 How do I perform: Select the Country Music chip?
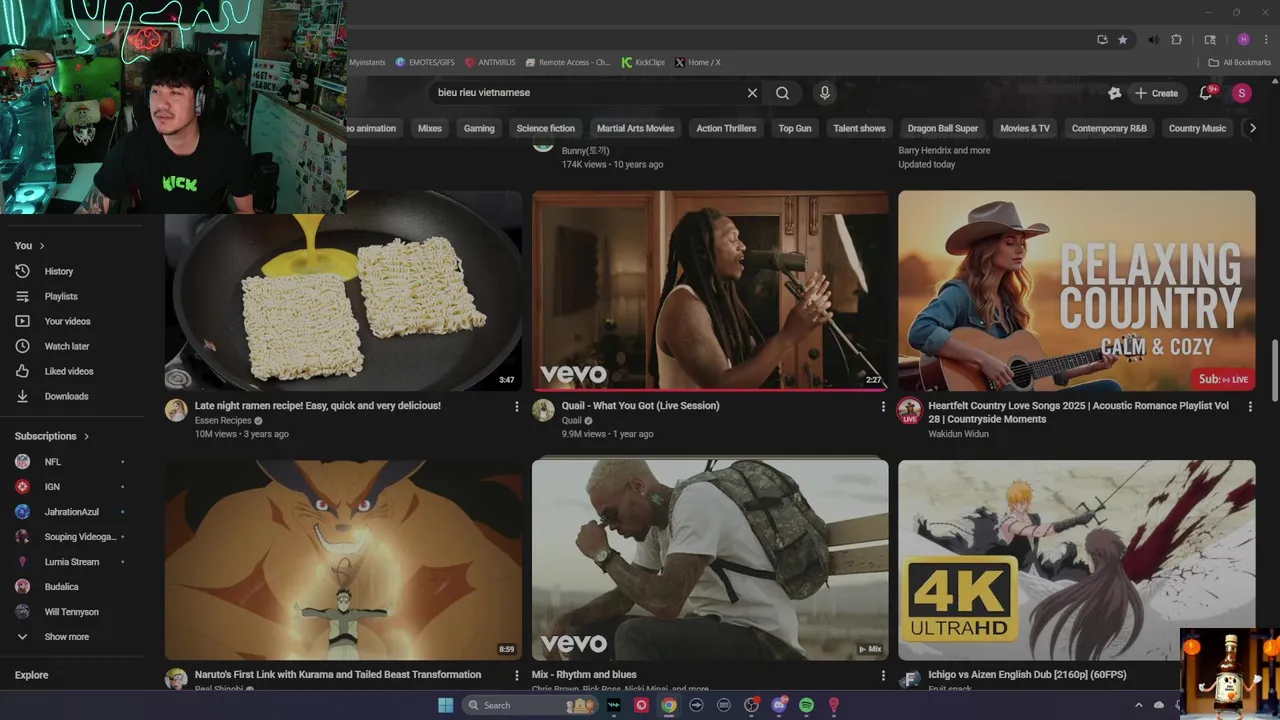pyautogui.click(x=1197, y=128)
